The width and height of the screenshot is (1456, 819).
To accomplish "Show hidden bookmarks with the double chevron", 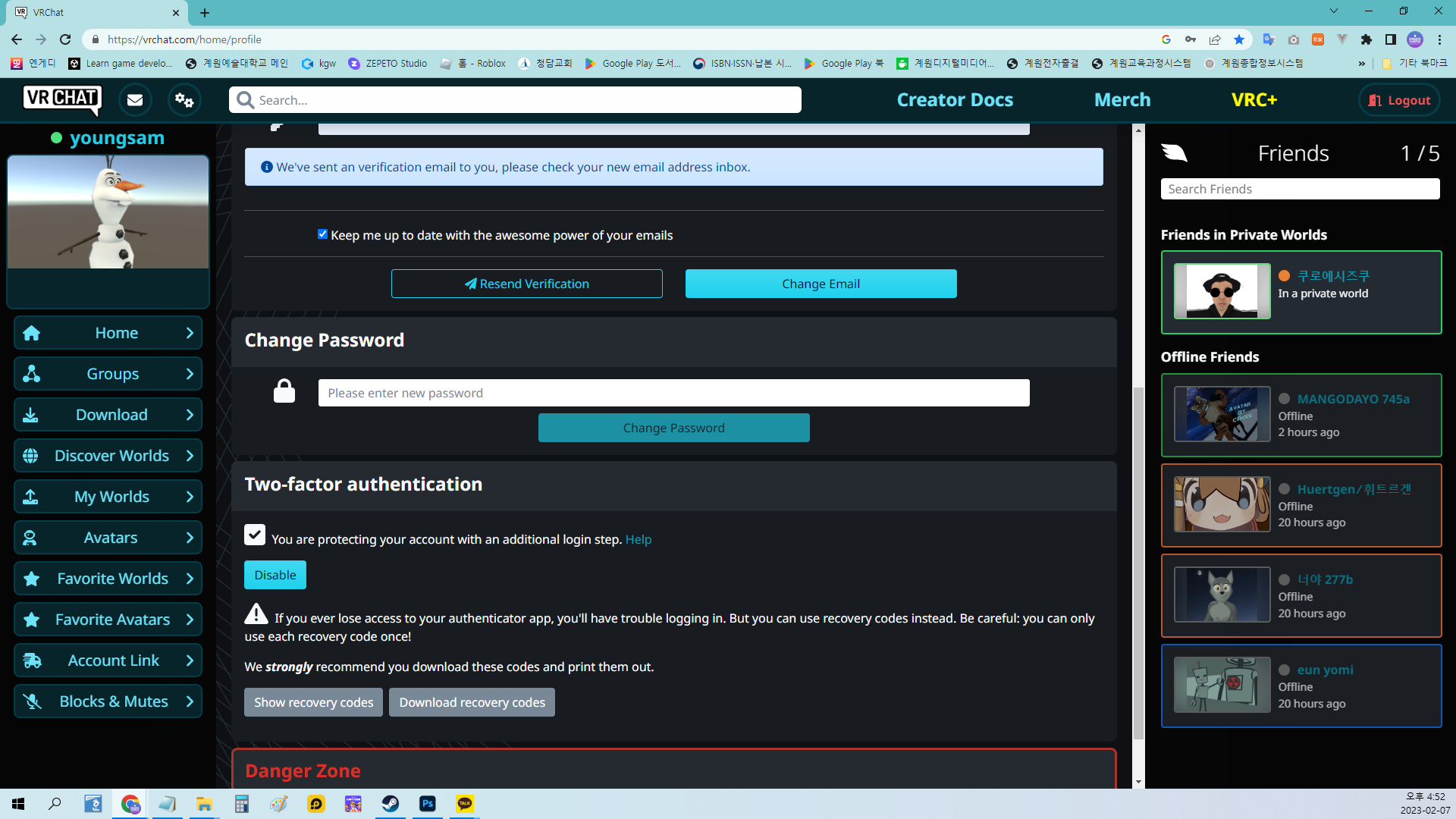I will [x=1362, y=64].
